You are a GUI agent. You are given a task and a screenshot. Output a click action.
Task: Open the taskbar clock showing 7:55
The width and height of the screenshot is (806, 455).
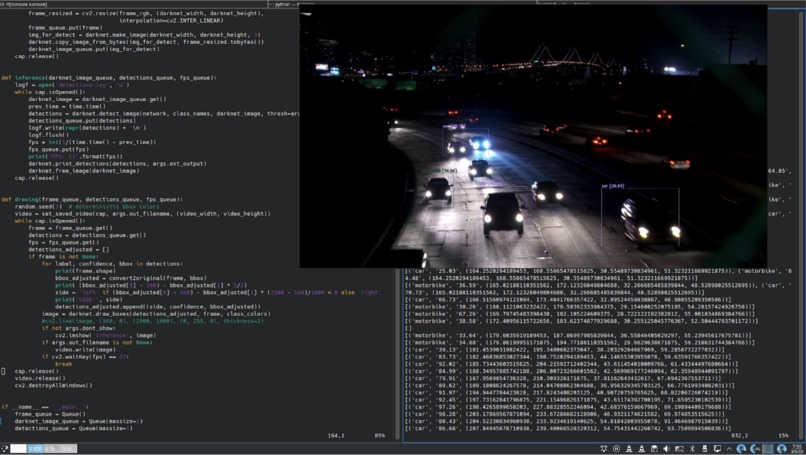798,449
